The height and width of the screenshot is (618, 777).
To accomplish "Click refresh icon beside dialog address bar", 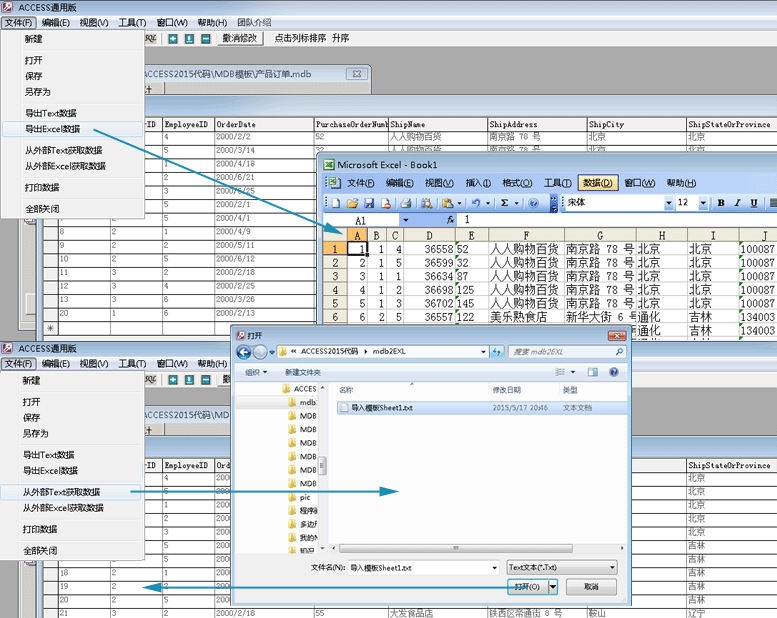I will click(497, 352).
